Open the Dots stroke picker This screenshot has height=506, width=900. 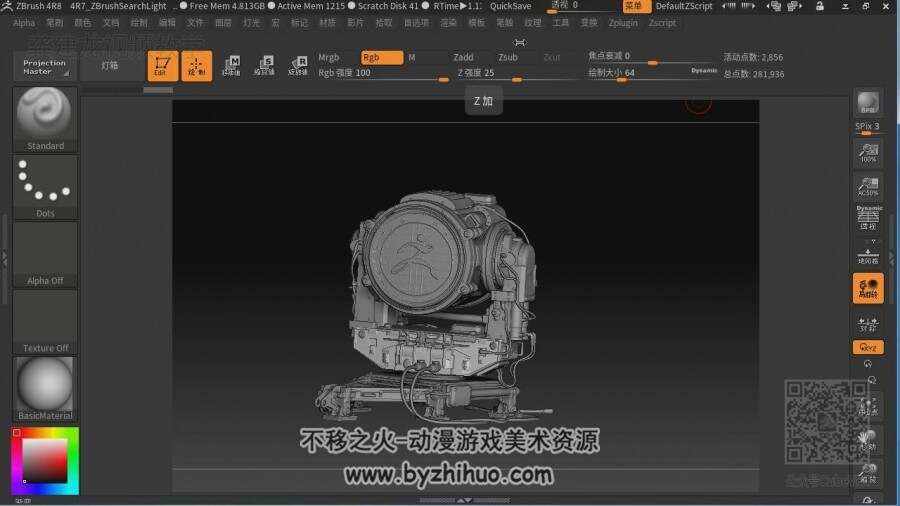[x=45, y=187]
